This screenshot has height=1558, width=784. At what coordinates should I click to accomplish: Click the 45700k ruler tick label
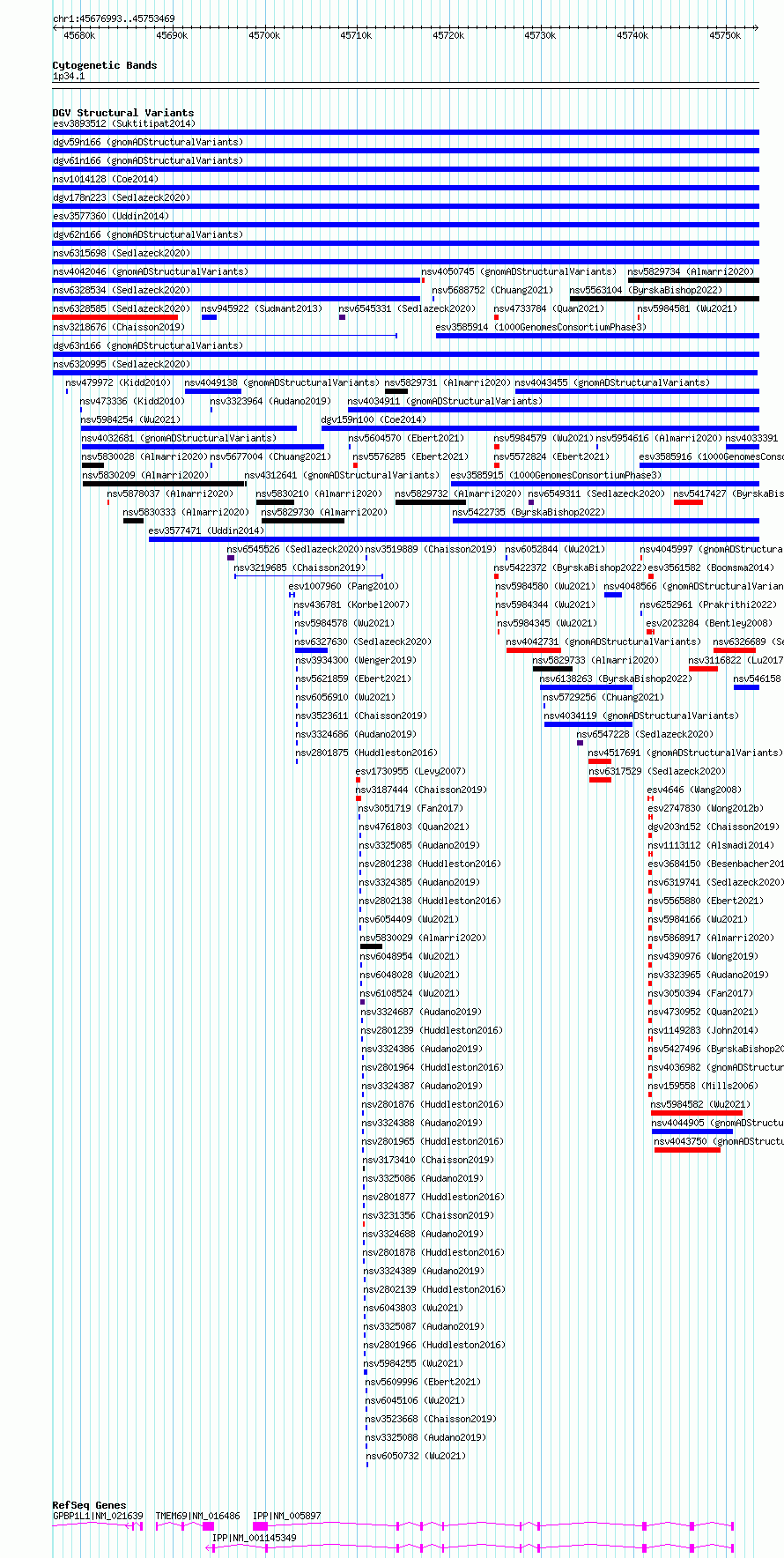pyautogui.click(x=264, y=35)
